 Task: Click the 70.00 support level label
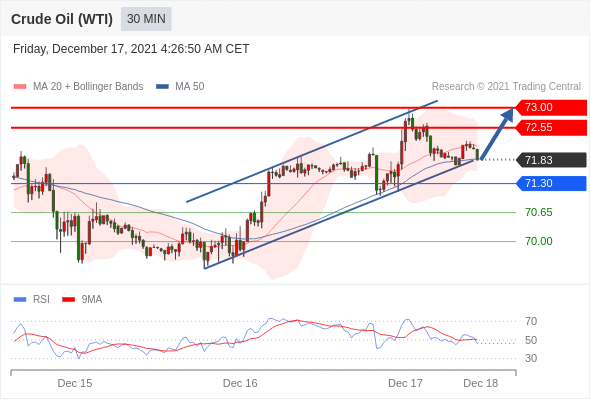pos(538,241)
